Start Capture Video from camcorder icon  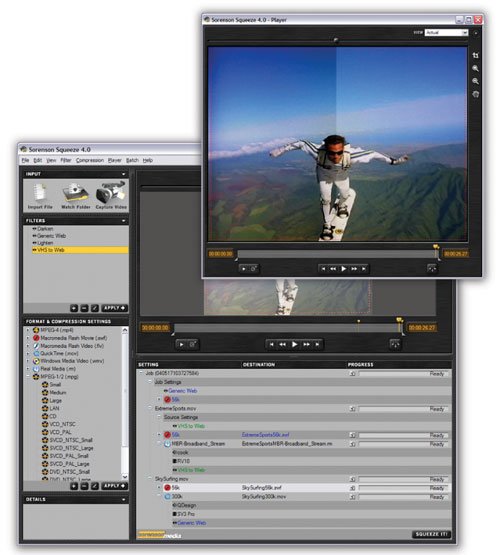click(x=111, y=192)
